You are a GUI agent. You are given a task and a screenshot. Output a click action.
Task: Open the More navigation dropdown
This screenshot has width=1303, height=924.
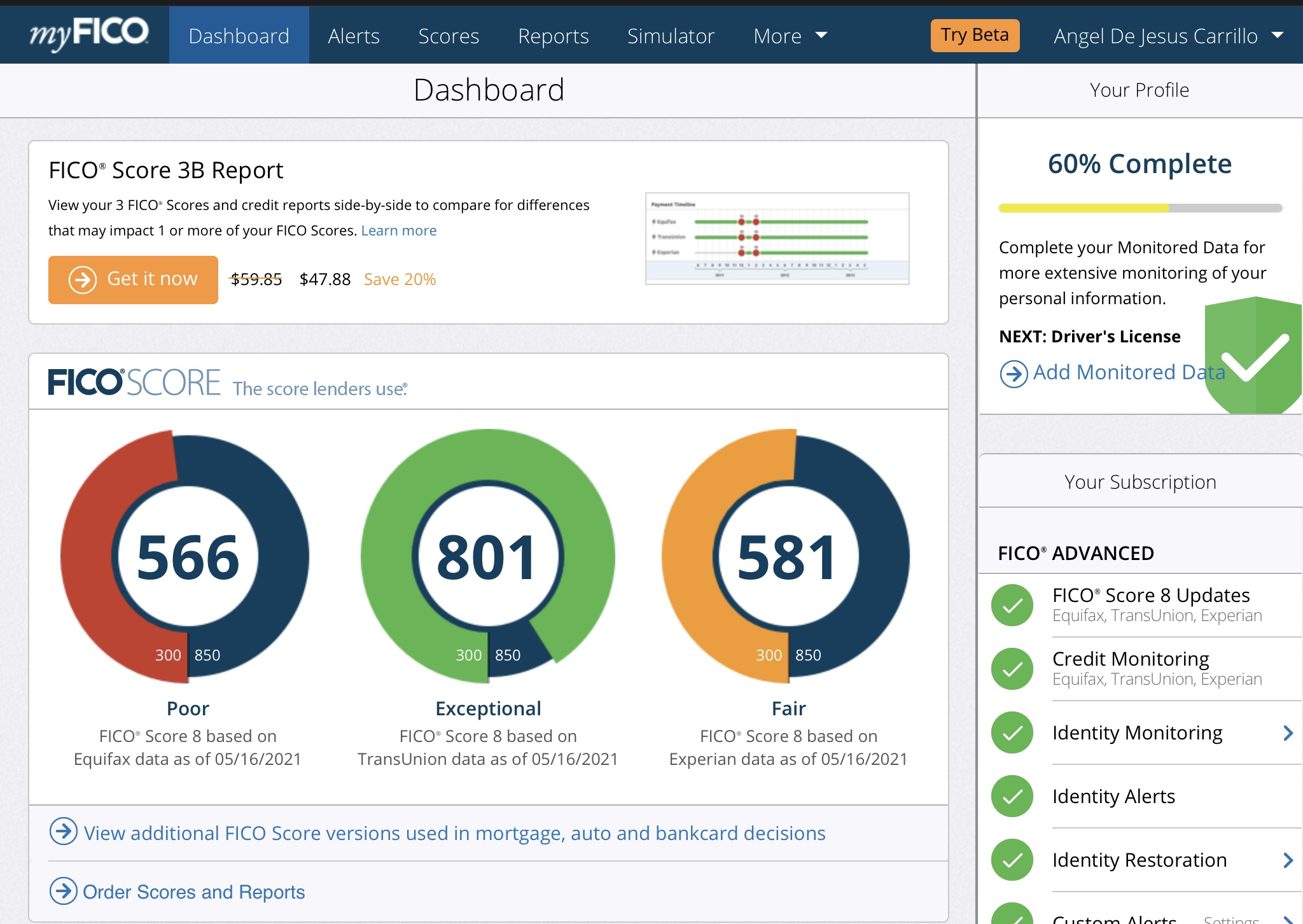(x=789, y=36)
